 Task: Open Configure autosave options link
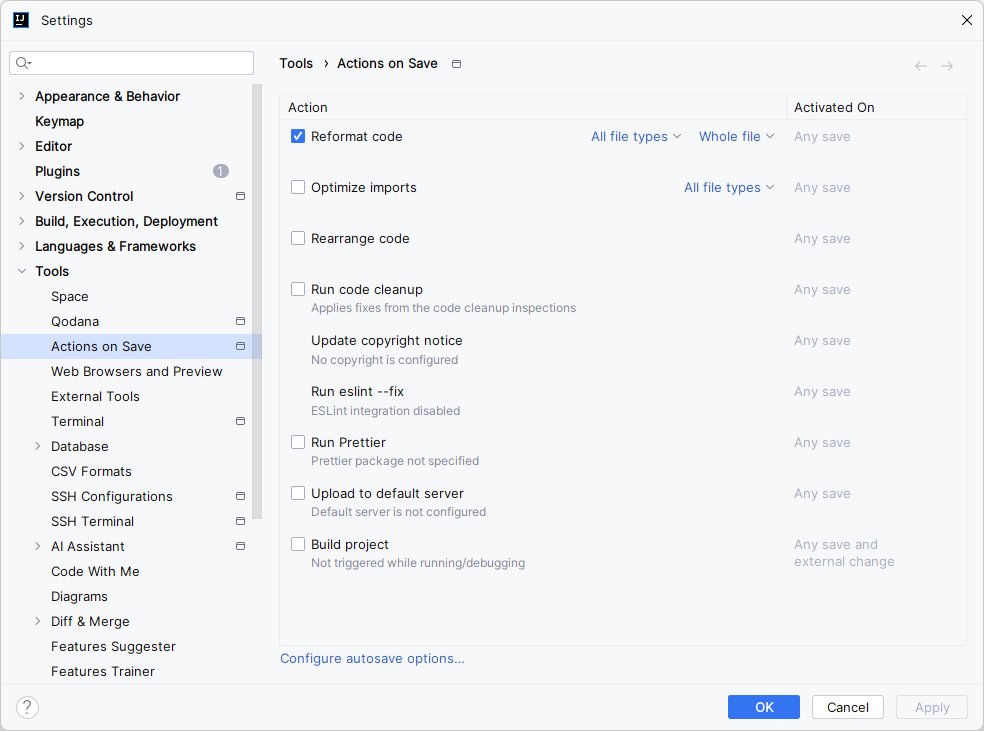[372, 658]
